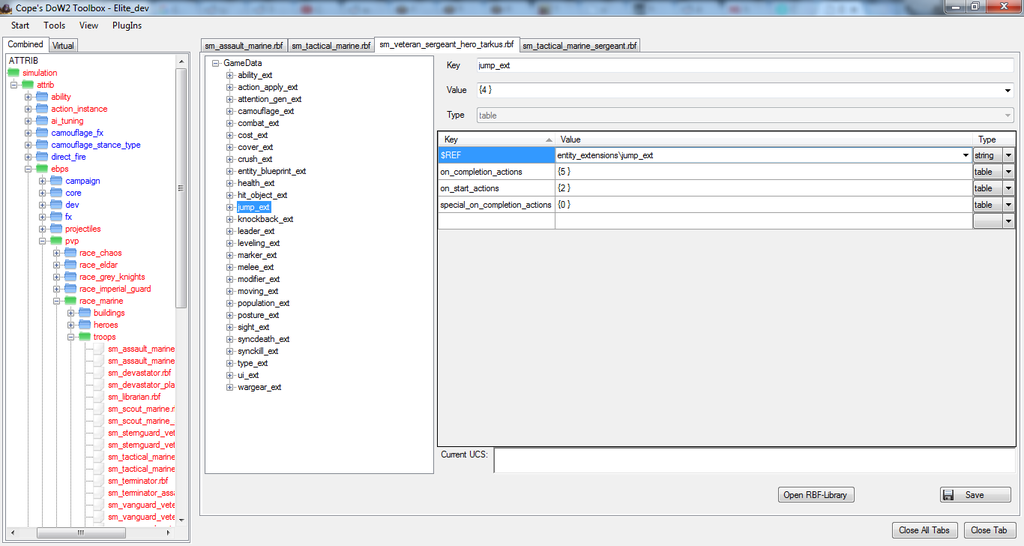Image resolution: width=1024 pixels, height=546 pixels.
Task: Click the camouflage_fx folder icon
Action: [42, 133]
